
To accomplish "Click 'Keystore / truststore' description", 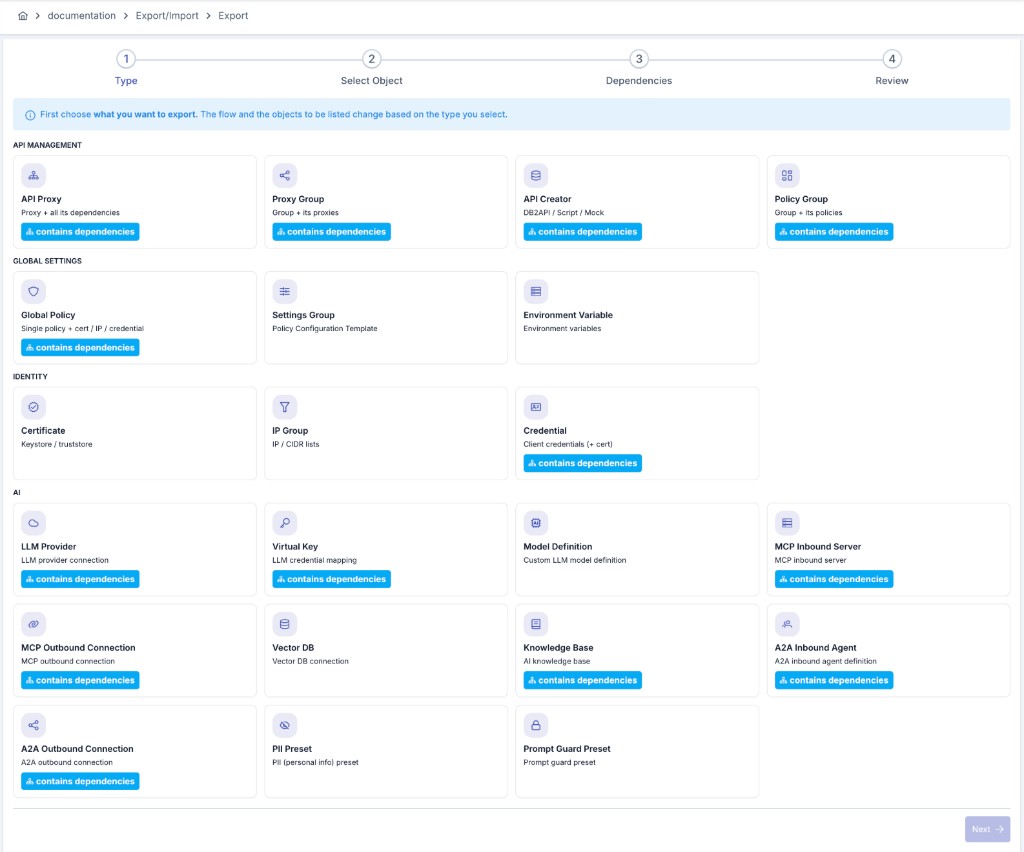I will 57,445.
